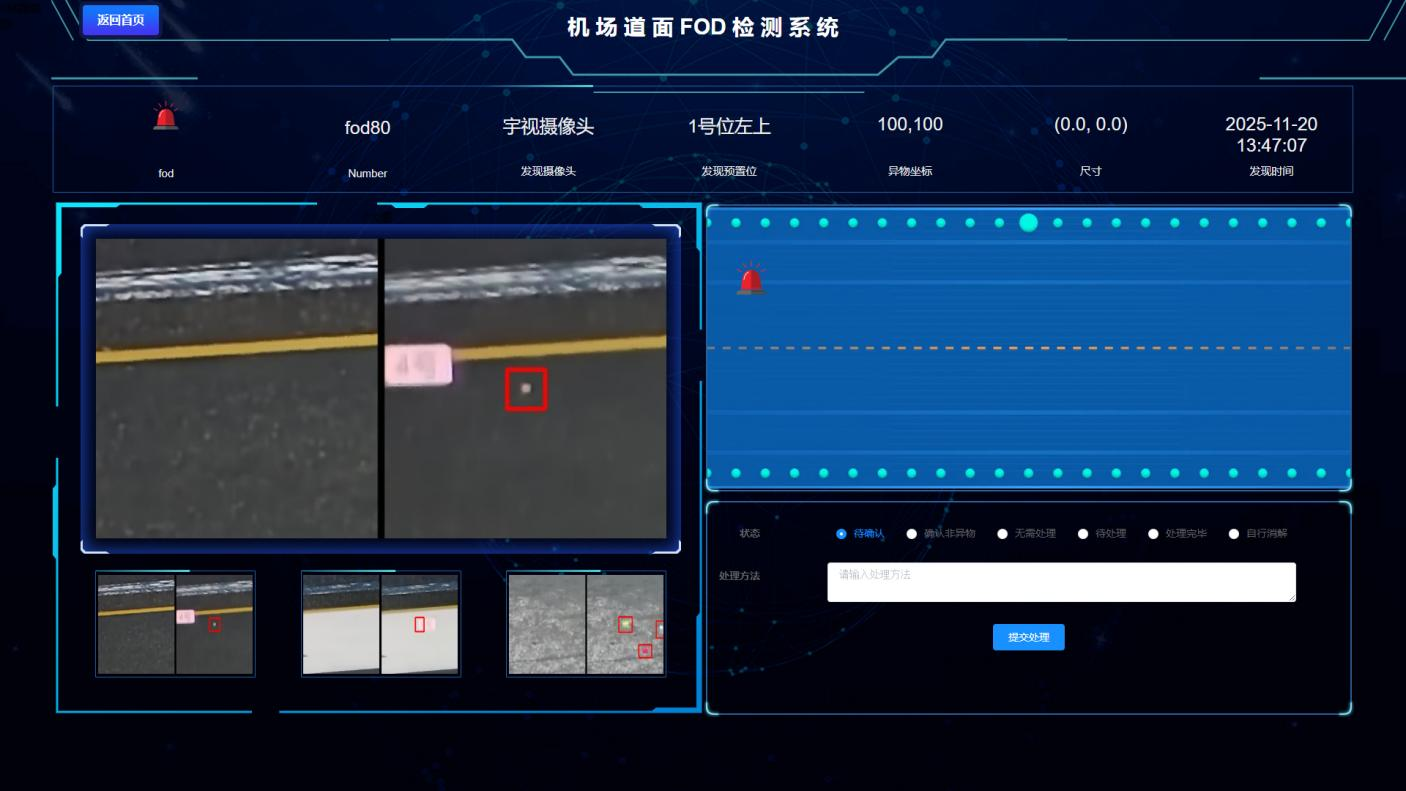This screenshot has height=791, width=1406.
Task: Click the large glowing cyan dot on the runway edge
Action: click(x=1028, y=223)
